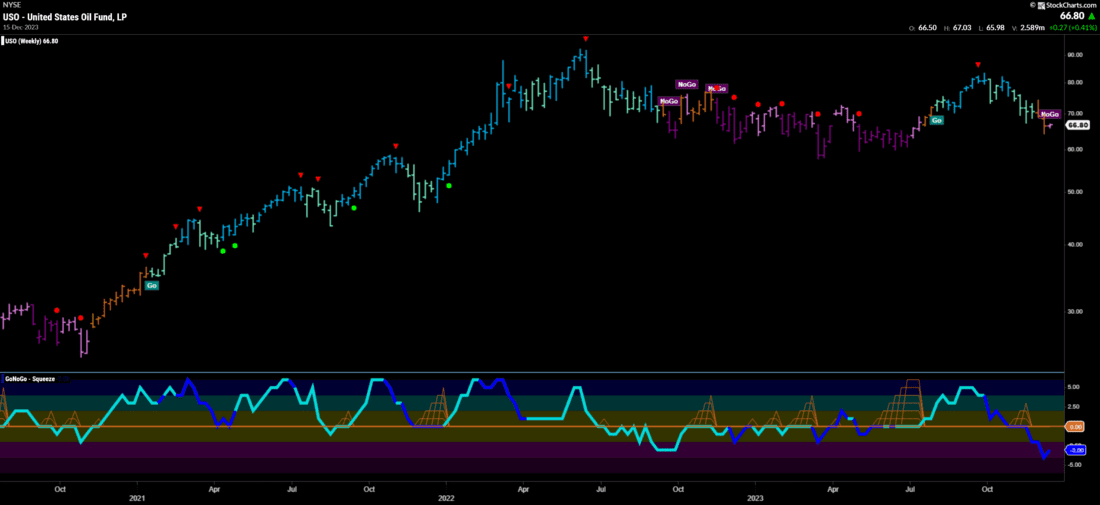Click the 2023 label on the time axis
The height and width of the screenshot is (505, 1100).
click(x=755, y=496)
